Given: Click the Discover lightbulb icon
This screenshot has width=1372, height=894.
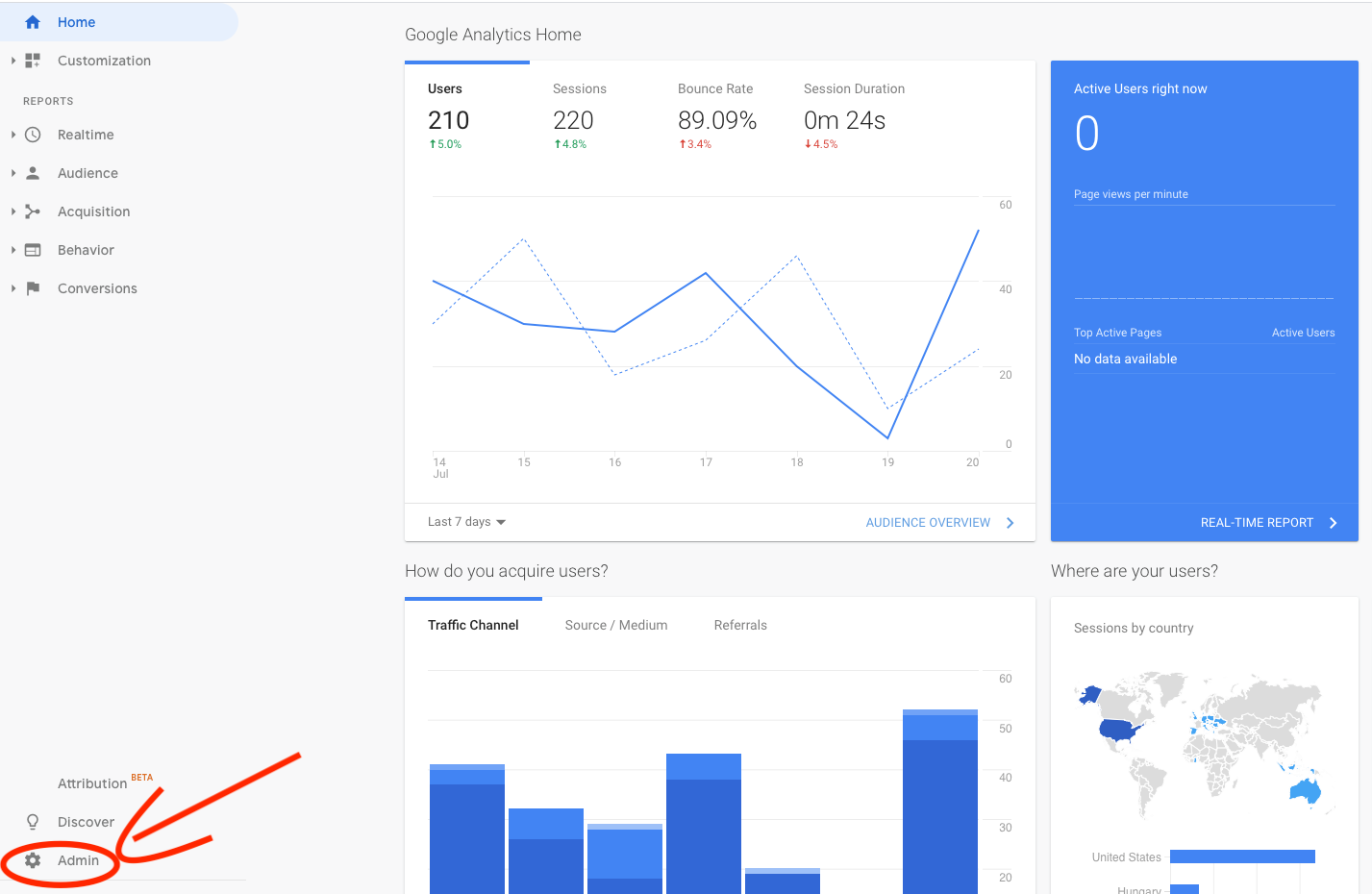Looking at the screenshot, I should [x=33, y=822].
